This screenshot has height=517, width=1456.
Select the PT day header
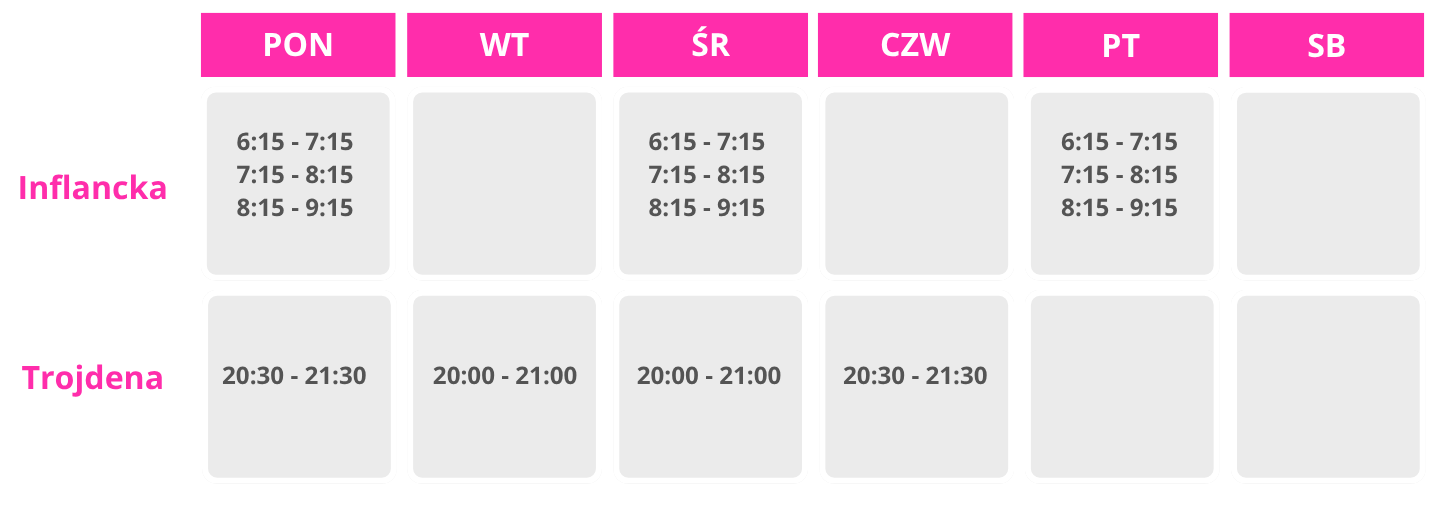1121,45
